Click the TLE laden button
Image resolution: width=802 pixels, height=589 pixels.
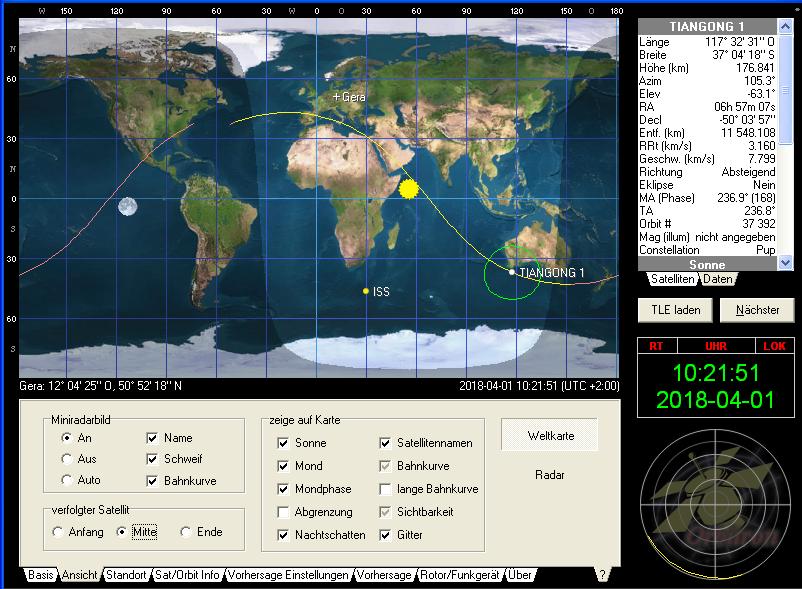[676, 310]
